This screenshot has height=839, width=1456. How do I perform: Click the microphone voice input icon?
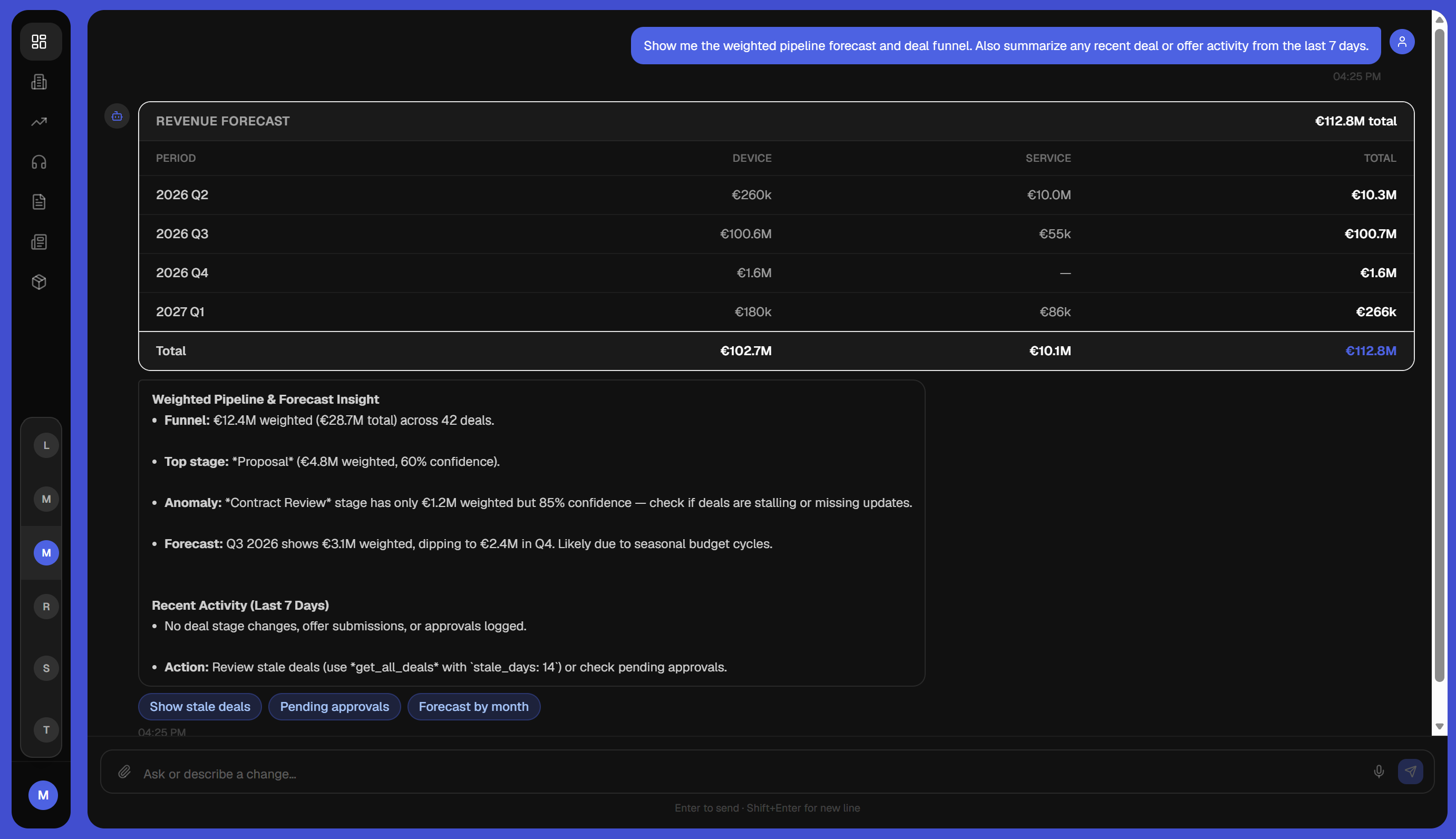1379,772
